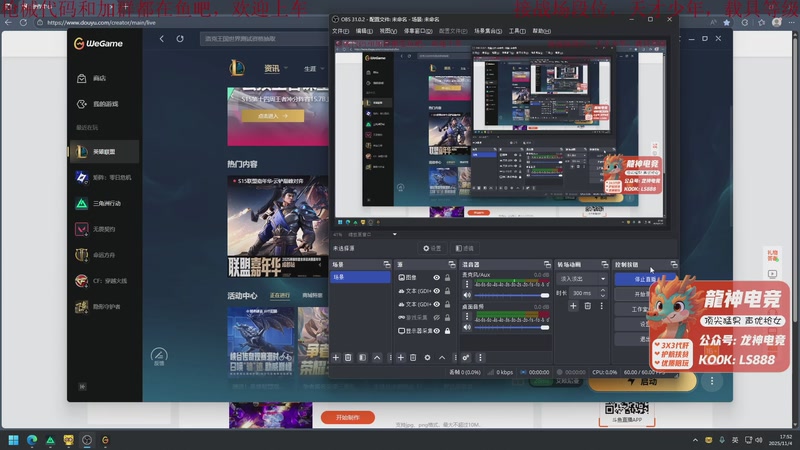Move the source up with chevron in 来源 dock
This screenshot has width=800, height=450.
442,358
